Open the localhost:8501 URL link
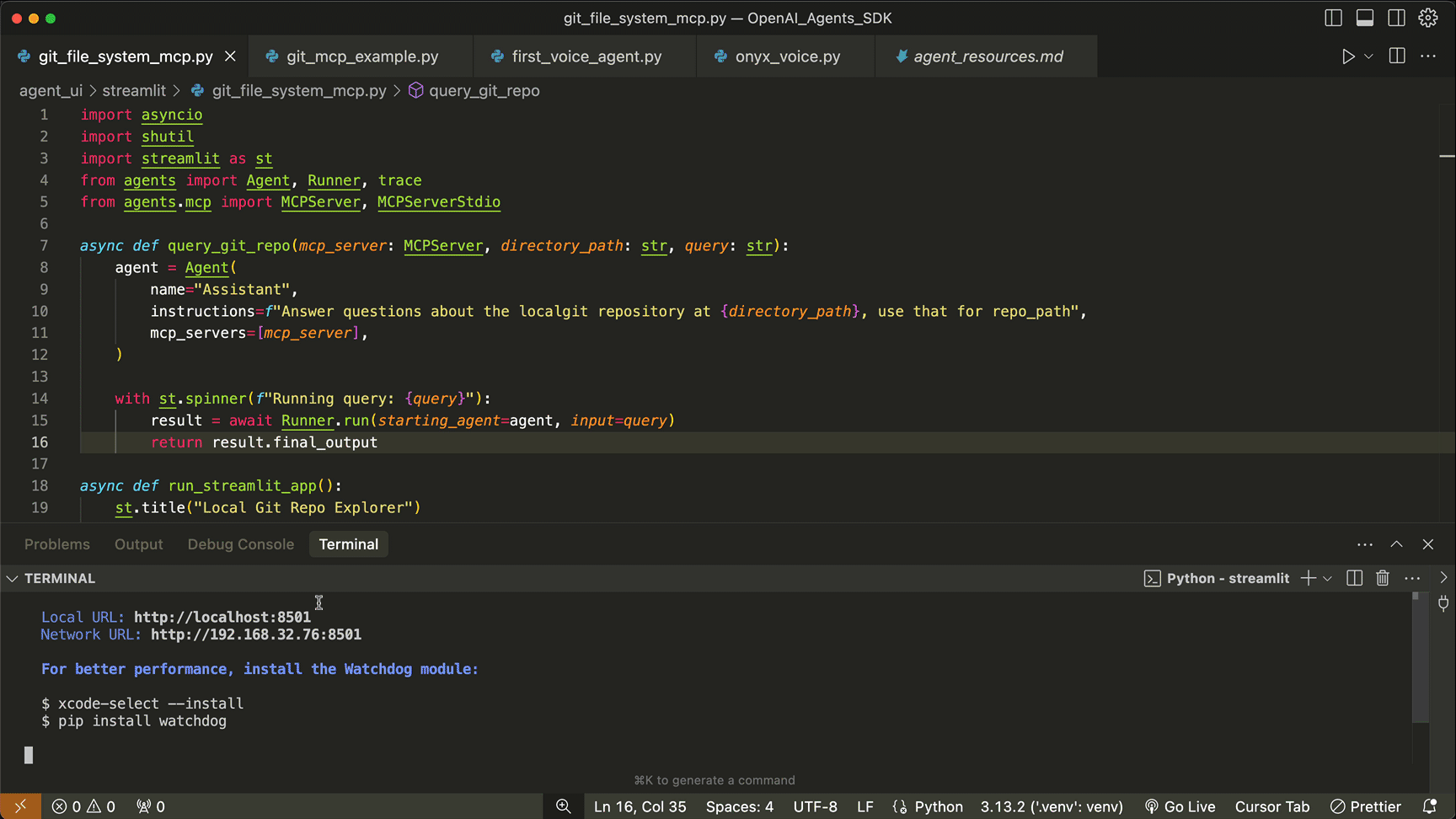Screen dimensions: 1456x819 (x=222, y=617)
